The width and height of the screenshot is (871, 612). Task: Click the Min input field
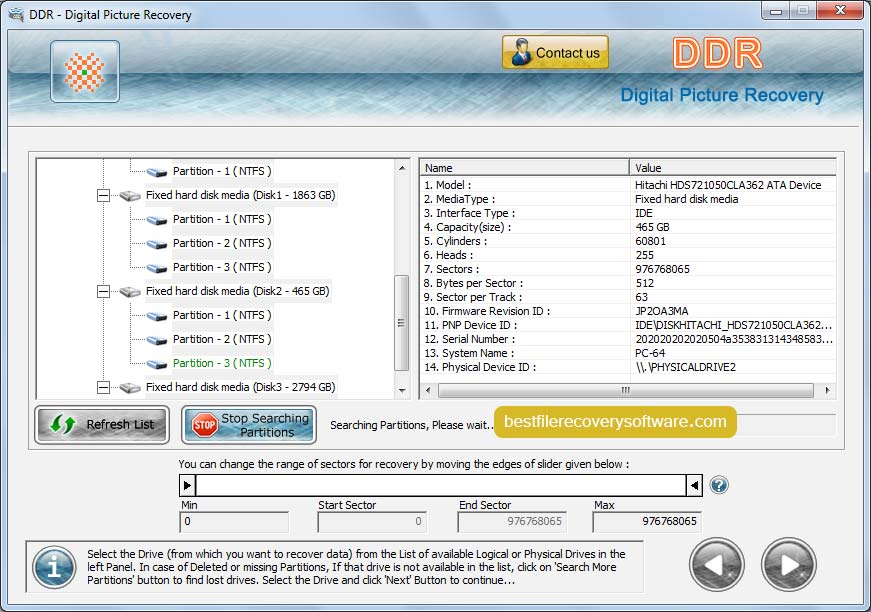(x=234, y=521)
